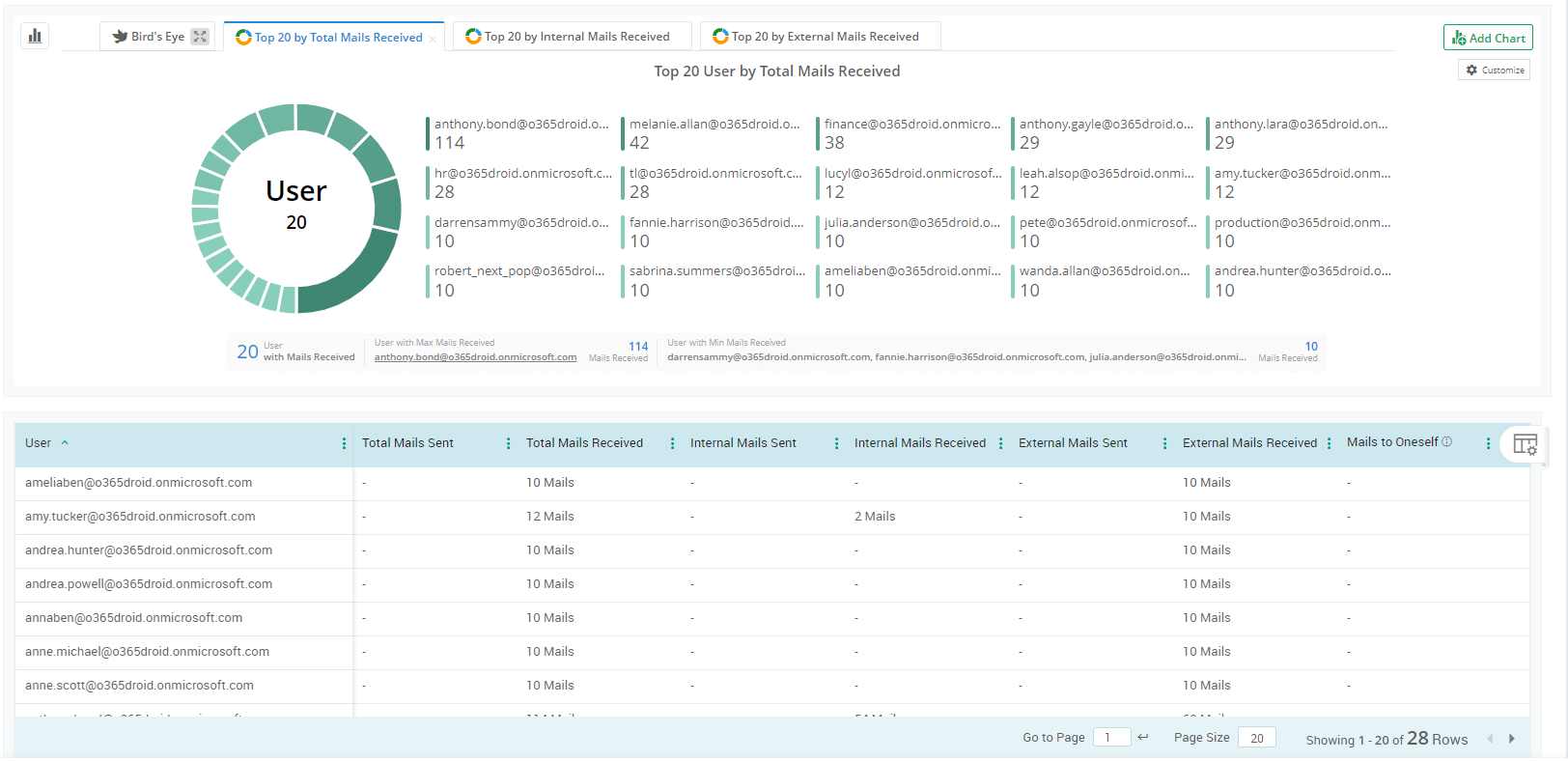The height and width of the screenshot is (761, 1568).
Task: Select the ameliaben@o365droid.onmicrosoft.com row
Action: (772, 483)
